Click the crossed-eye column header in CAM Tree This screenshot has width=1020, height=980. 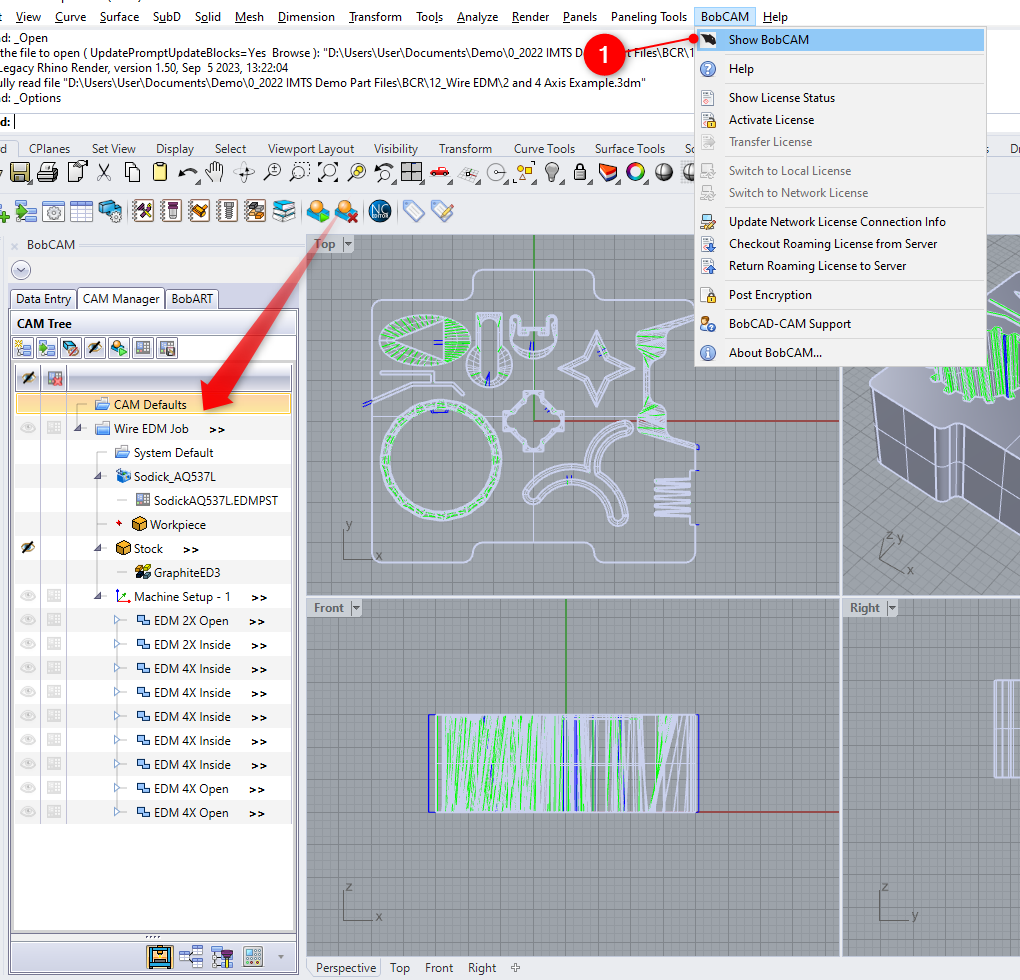coord(28,378)
